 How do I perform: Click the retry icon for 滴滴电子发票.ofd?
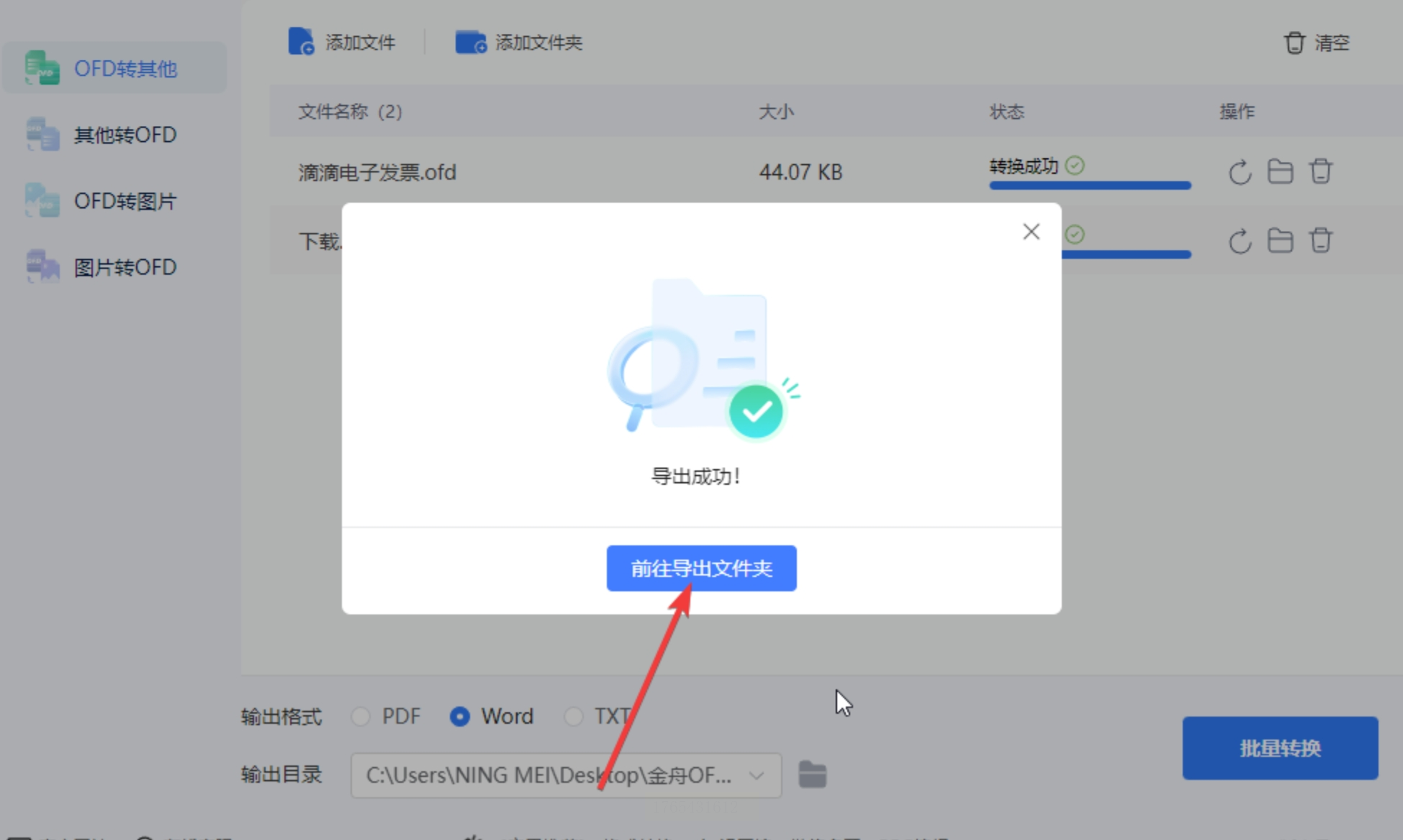pos(1240,173)
